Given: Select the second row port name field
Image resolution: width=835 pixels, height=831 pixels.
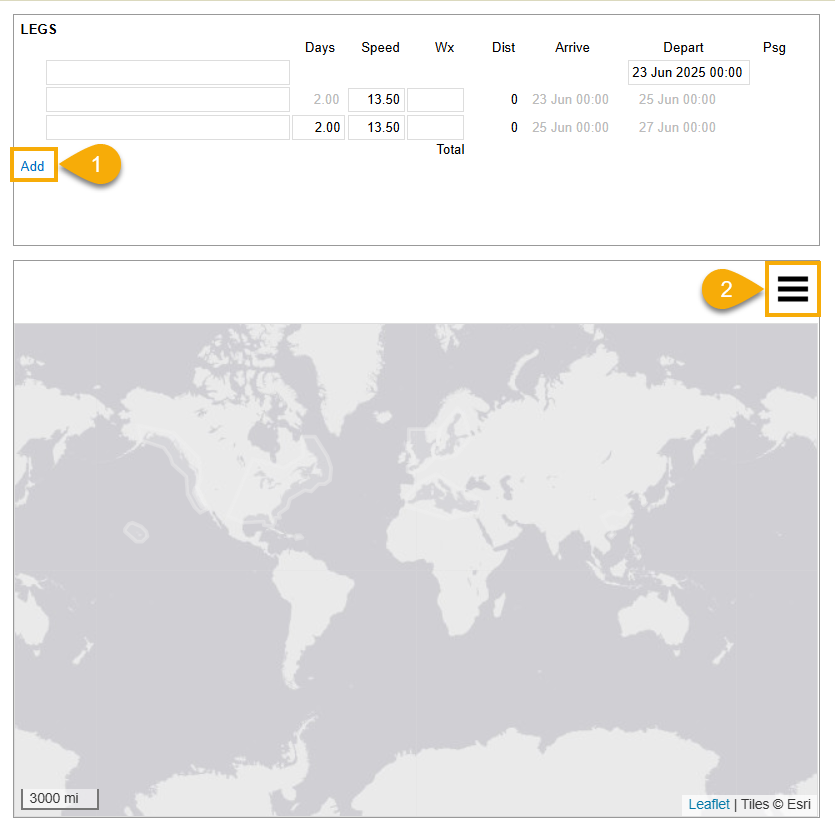Looking at the screenshot, I should click(168, 100).
